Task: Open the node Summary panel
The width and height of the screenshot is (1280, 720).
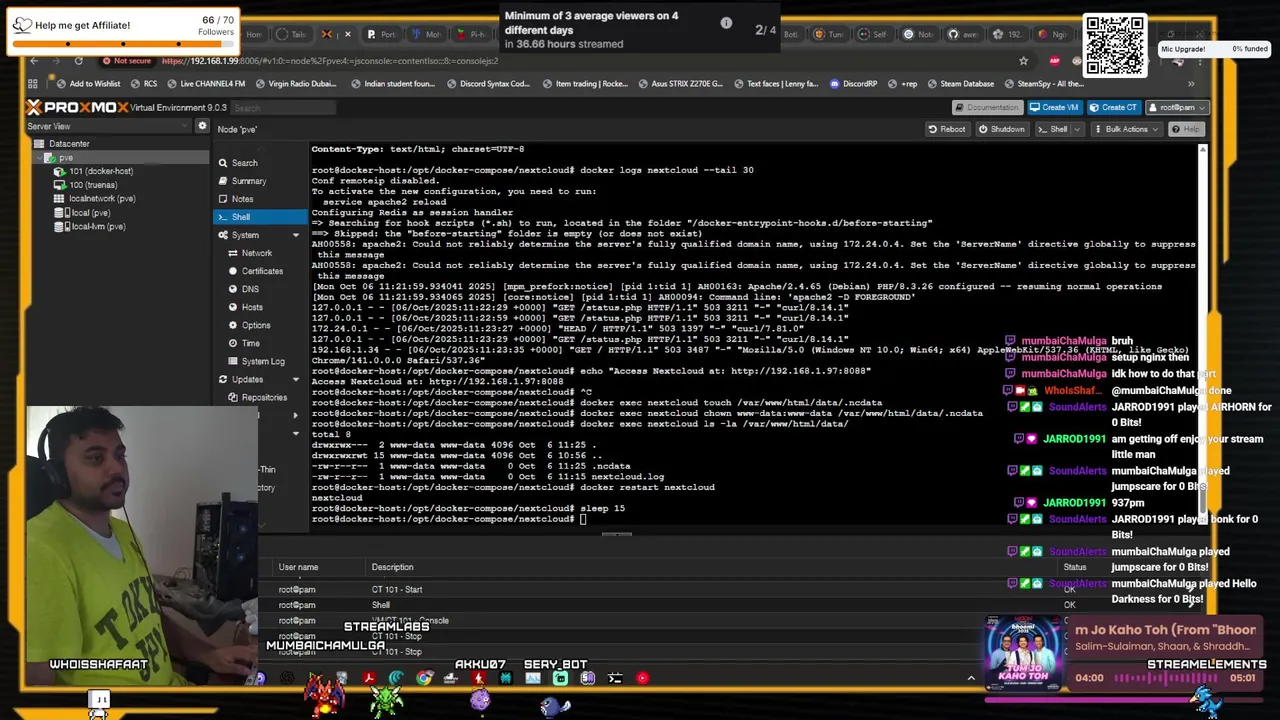Action: [x=248, y=181]
